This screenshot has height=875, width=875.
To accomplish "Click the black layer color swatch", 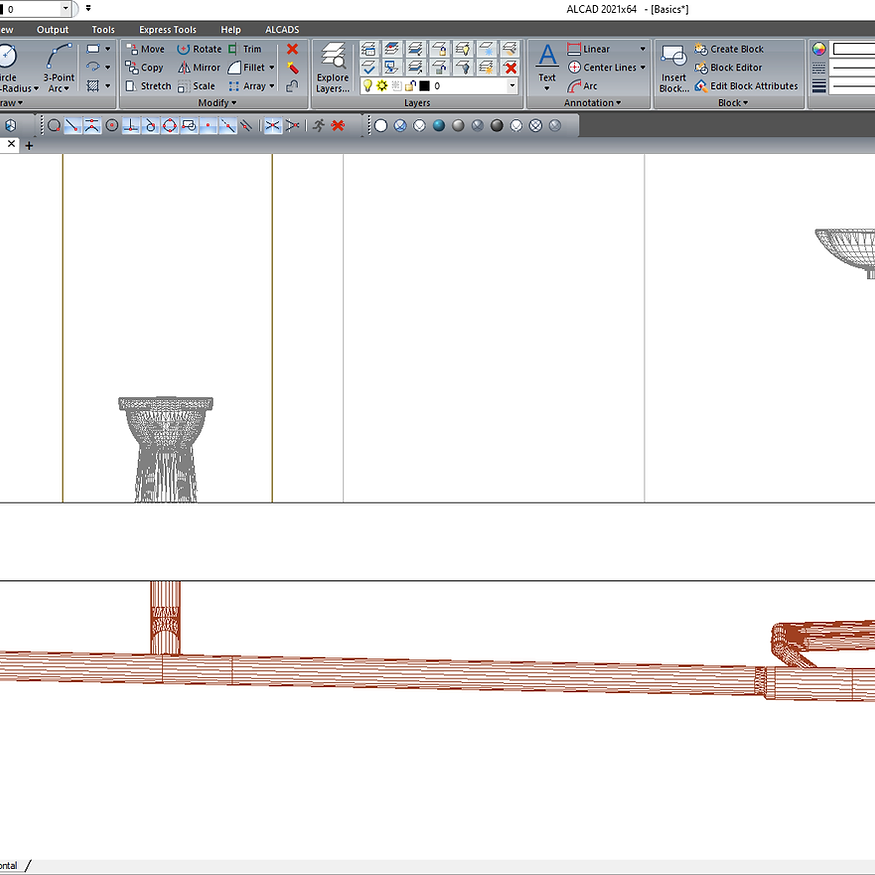I will [x=425, y=86].
